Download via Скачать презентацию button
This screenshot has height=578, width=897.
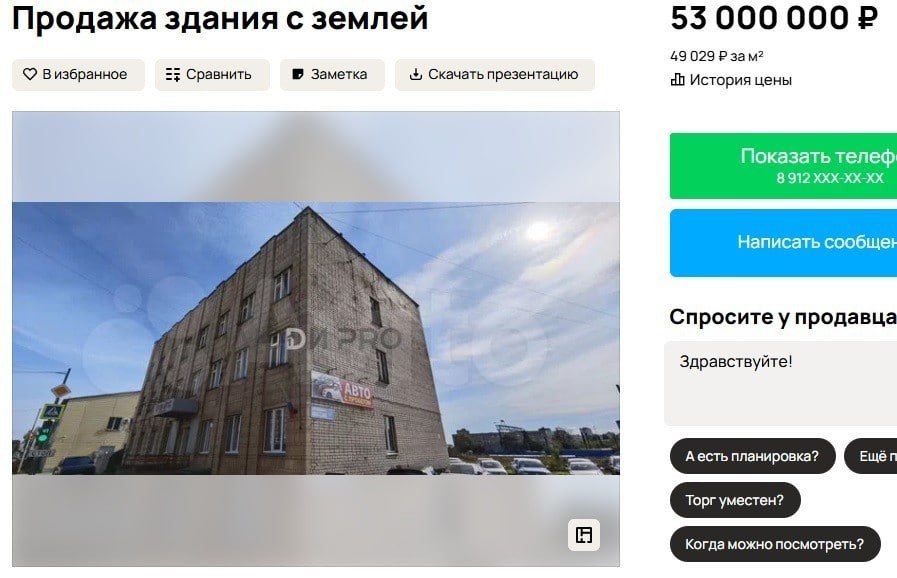[x=495, y=75]
